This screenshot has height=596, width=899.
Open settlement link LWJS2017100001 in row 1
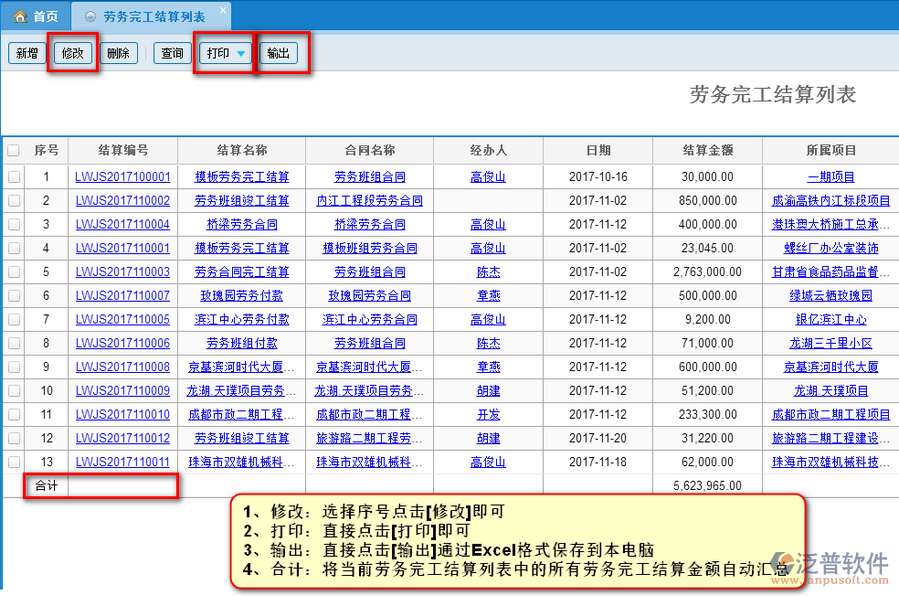point(122,177)
